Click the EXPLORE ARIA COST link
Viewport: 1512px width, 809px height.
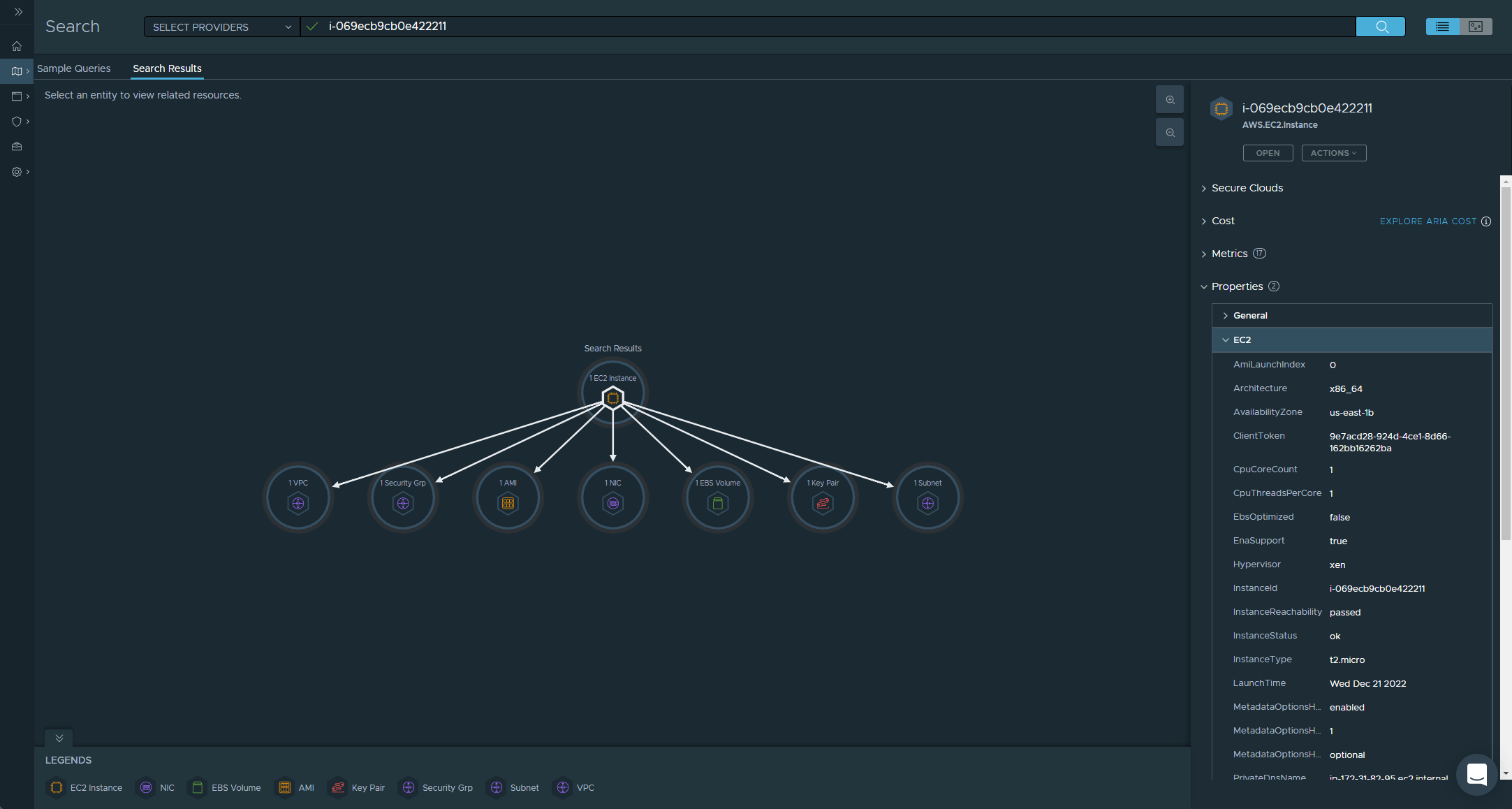pos(1428,221)
